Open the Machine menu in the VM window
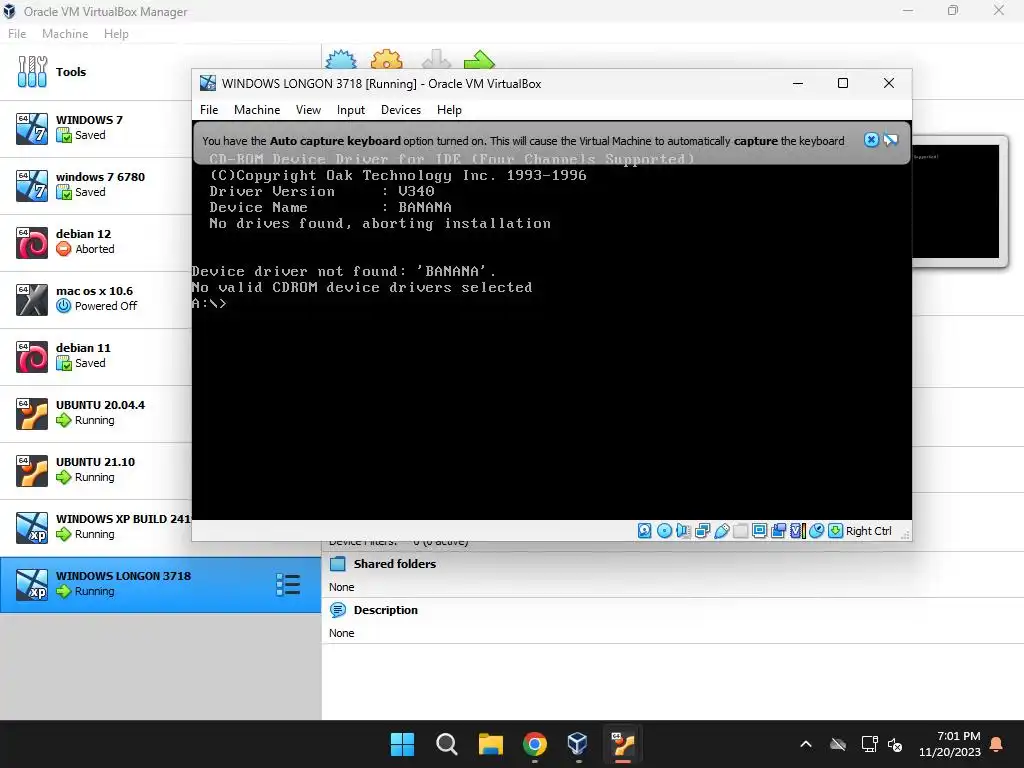Image resolution: width=1024 pixels, height=768 pixels. coord(257,110)
